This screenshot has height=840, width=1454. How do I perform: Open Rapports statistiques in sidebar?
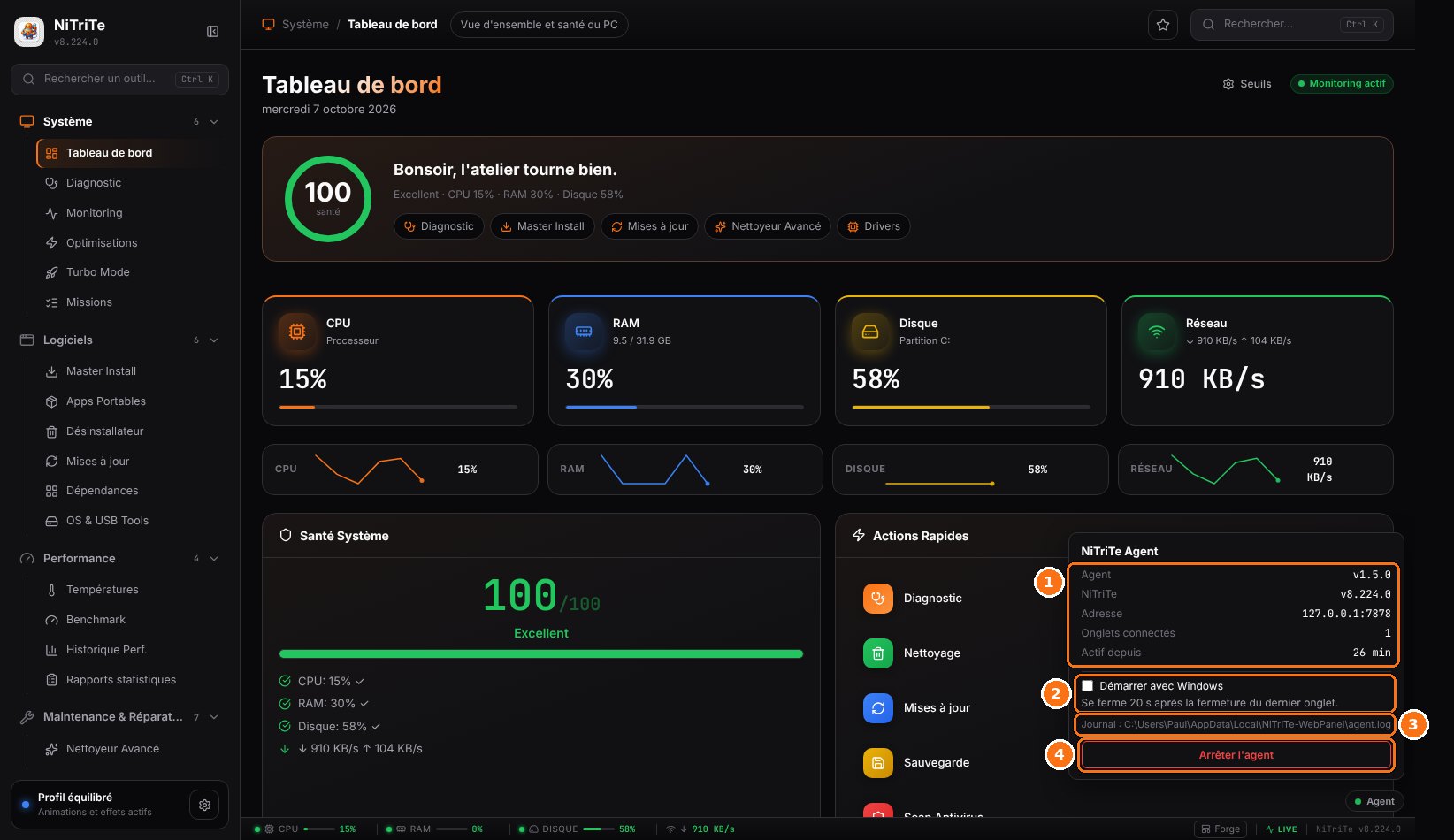pos(132,680)
